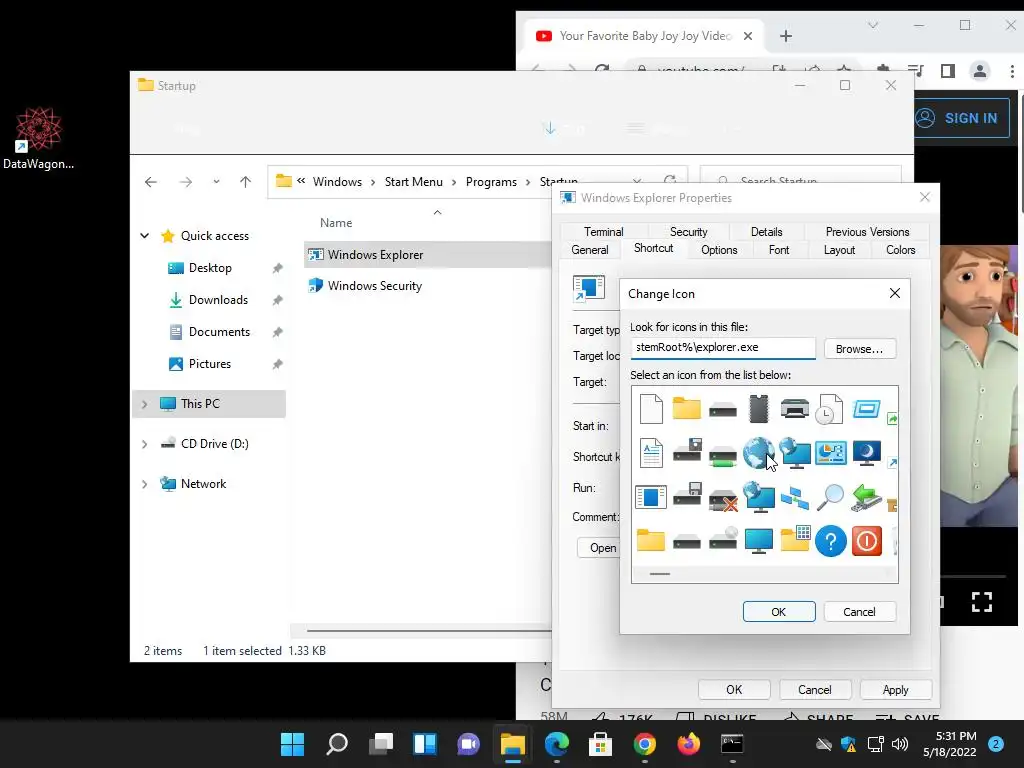
Task: Open Windows Start menu on taskbar
Action: tap(293, 744)
